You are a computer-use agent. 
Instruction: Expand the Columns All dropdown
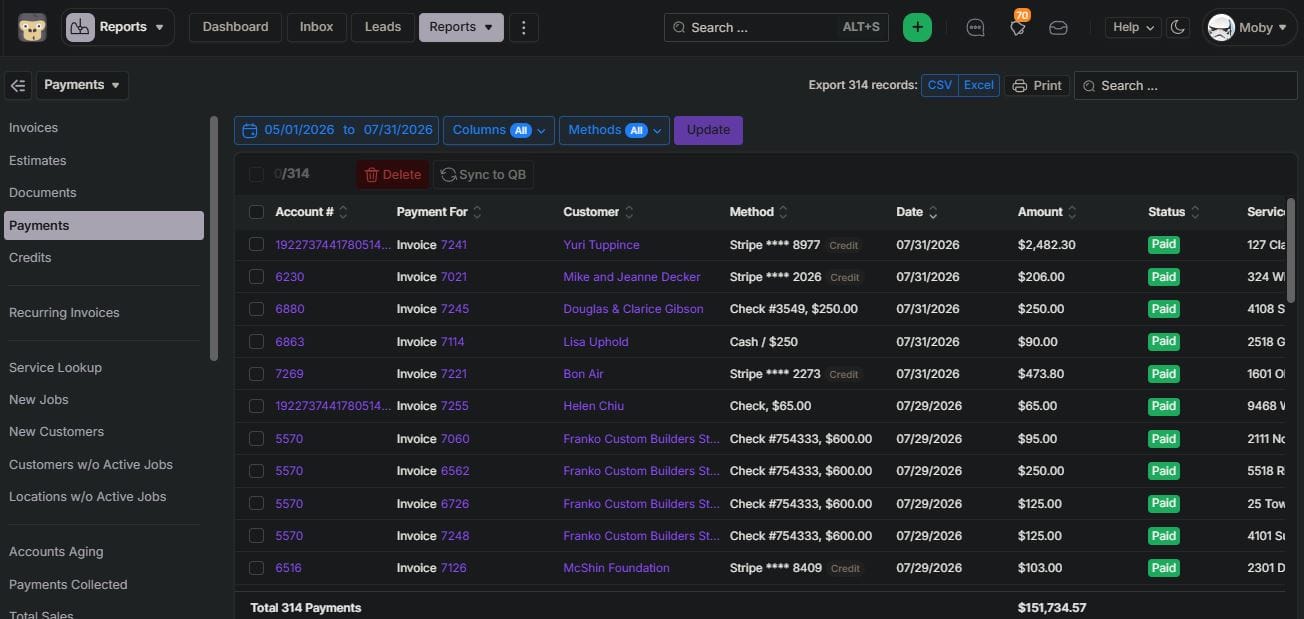point(499,130)
